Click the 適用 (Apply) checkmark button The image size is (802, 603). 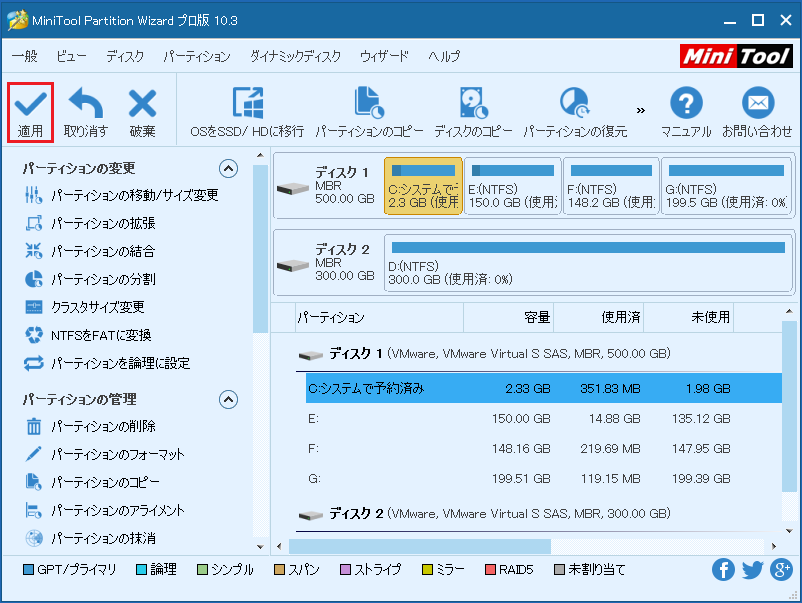[31, 113]
